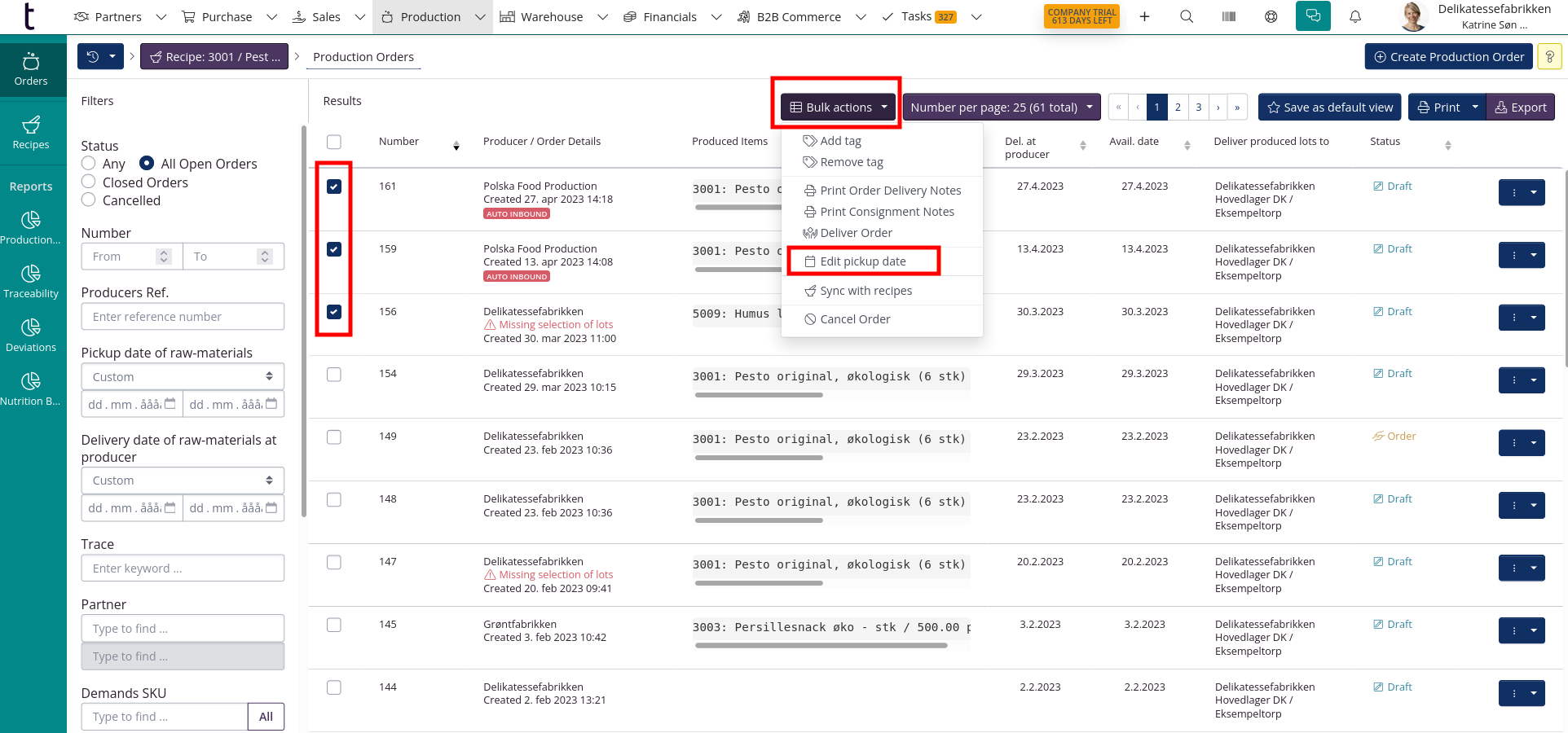Click Save as default view button

click(x=1329, y=108)
